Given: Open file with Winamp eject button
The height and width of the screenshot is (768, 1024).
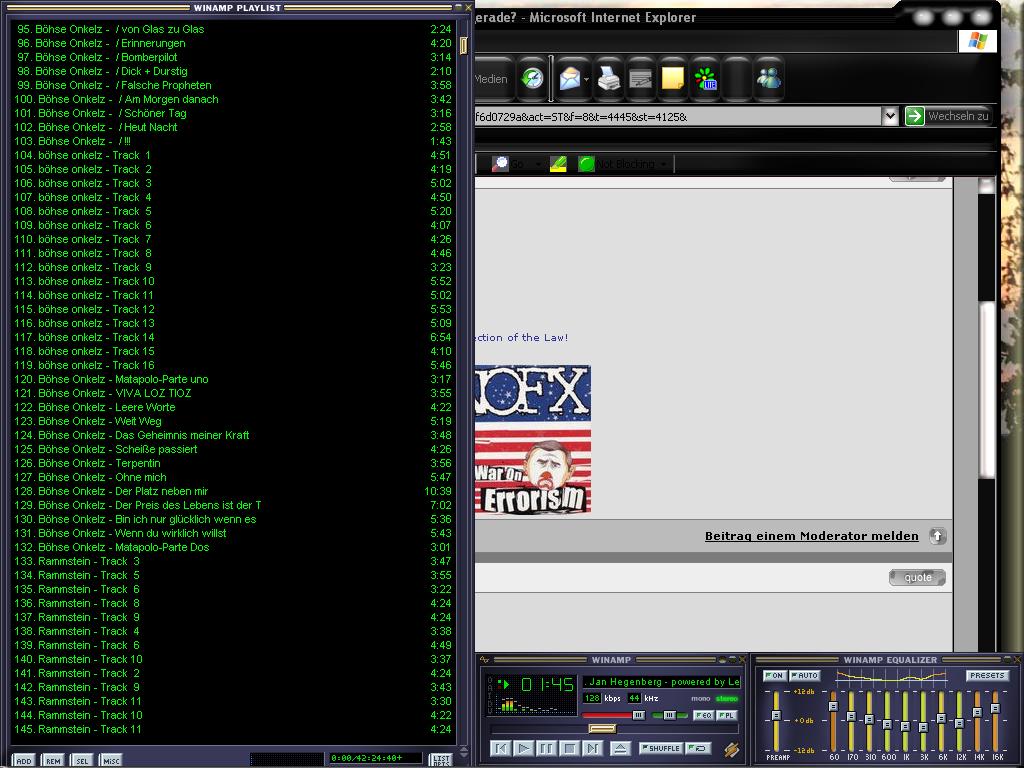Looking at the screenshot, I should (620, 748).
